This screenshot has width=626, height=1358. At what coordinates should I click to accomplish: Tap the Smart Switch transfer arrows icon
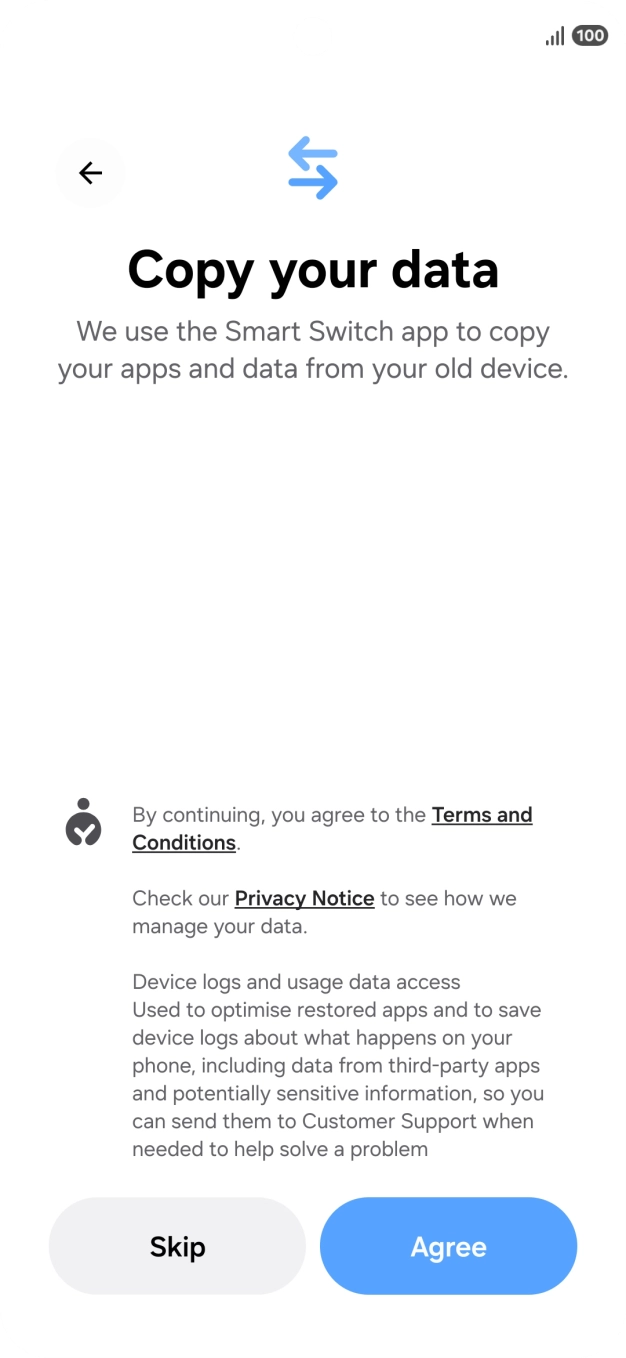coord(313,168)
